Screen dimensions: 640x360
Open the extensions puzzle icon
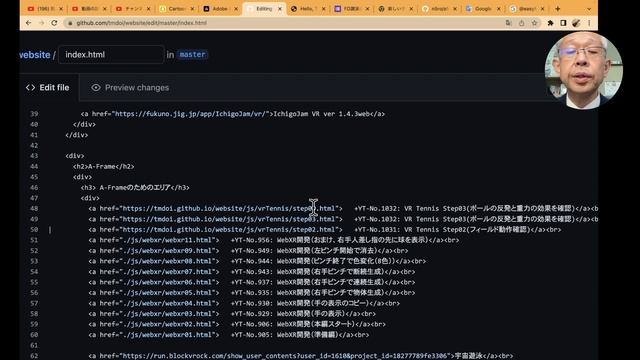[550, 23]
